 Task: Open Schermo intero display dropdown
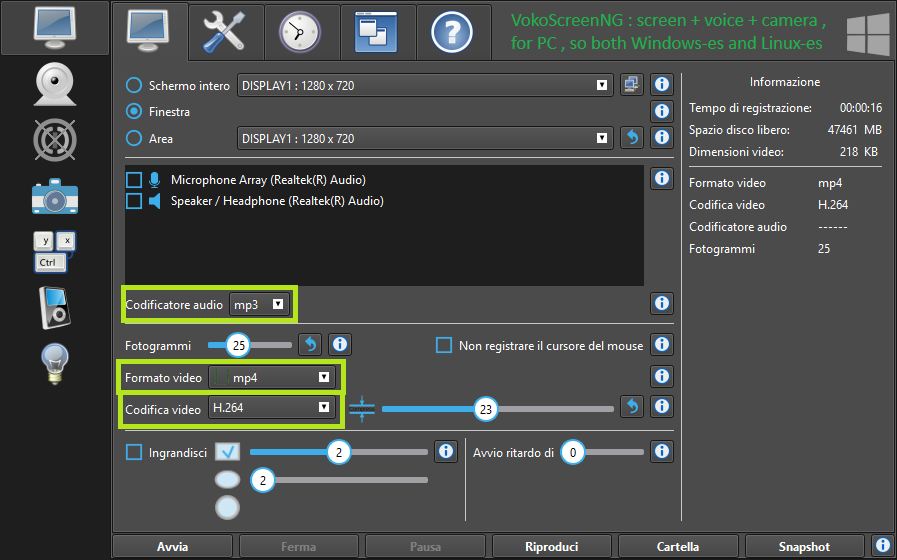[x=425, y=85]
